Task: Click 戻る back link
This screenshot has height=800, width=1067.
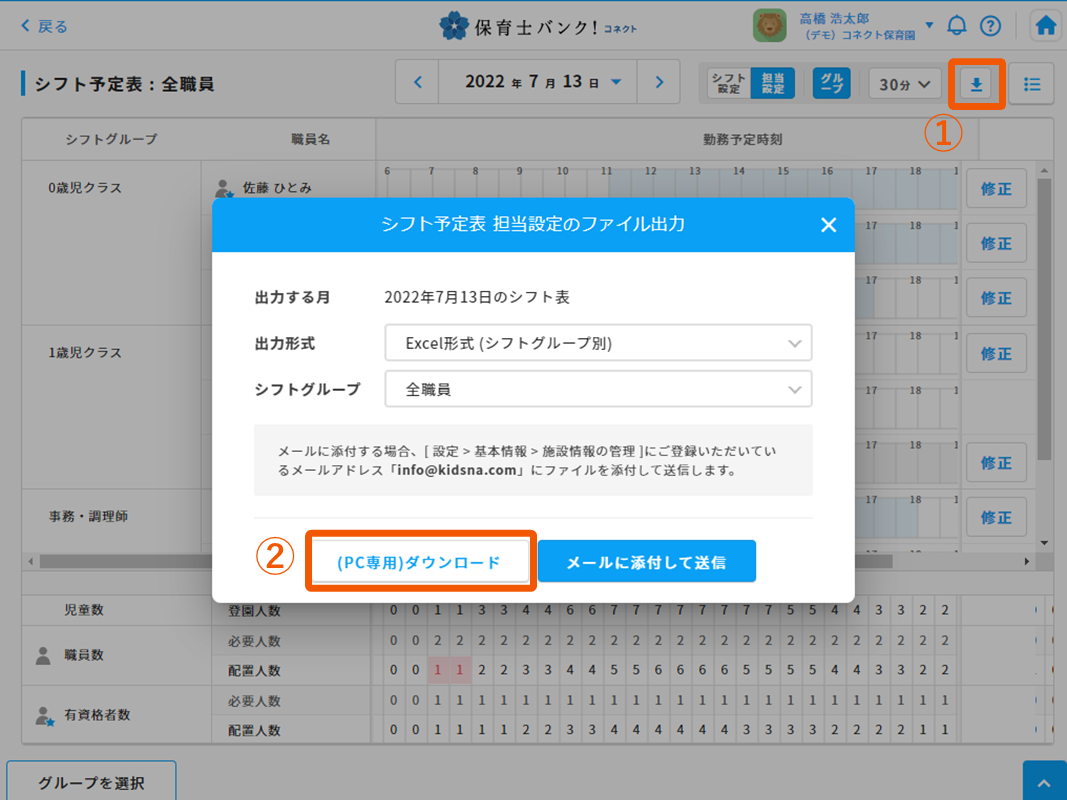Action: pos(45,26)
